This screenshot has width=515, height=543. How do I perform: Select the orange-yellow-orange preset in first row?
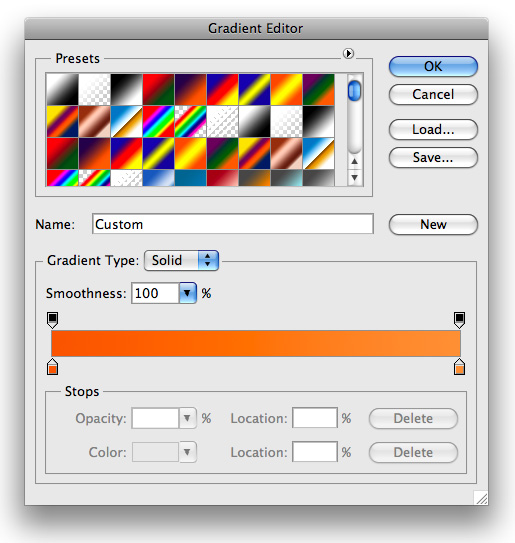(286, 89)
